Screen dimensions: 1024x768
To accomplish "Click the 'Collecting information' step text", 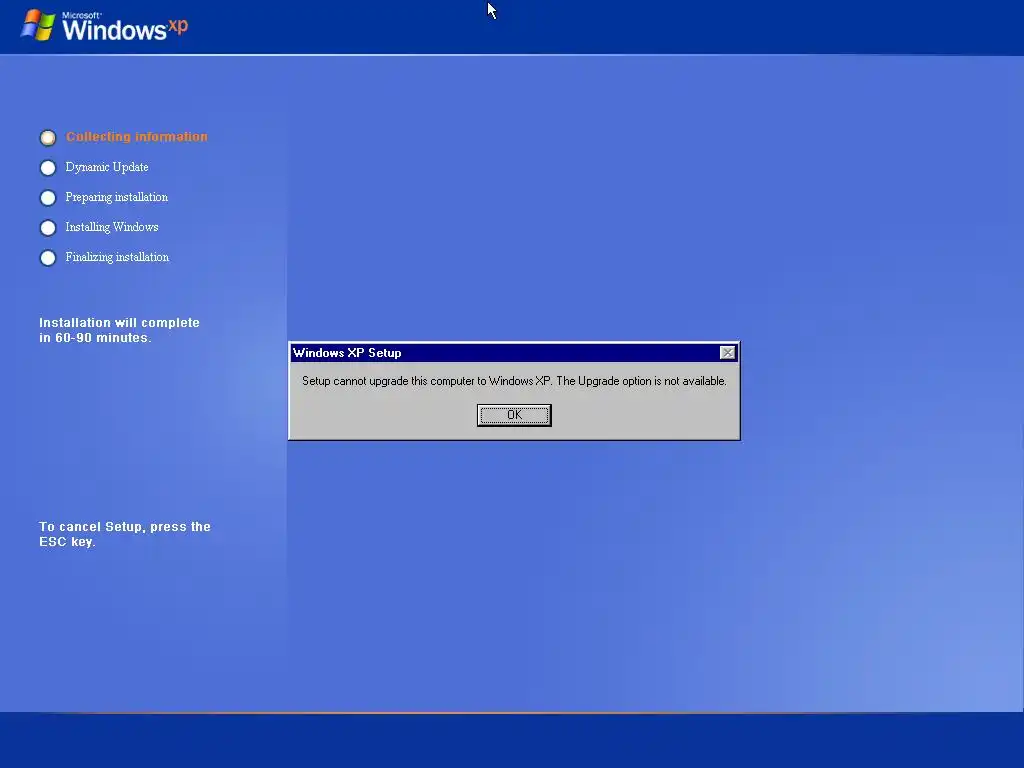I will [136, 136].
